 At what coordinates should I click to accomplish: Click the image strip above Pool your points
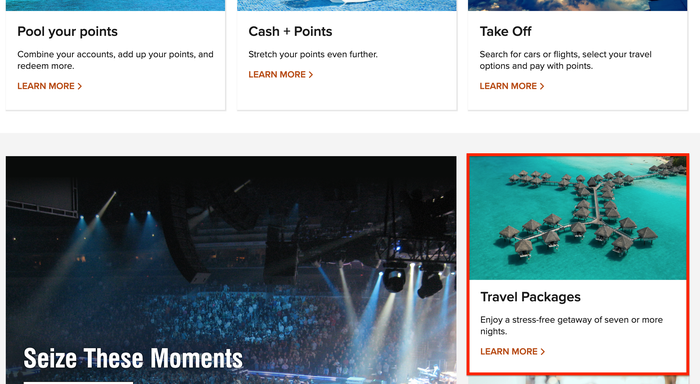pos(116,5)
